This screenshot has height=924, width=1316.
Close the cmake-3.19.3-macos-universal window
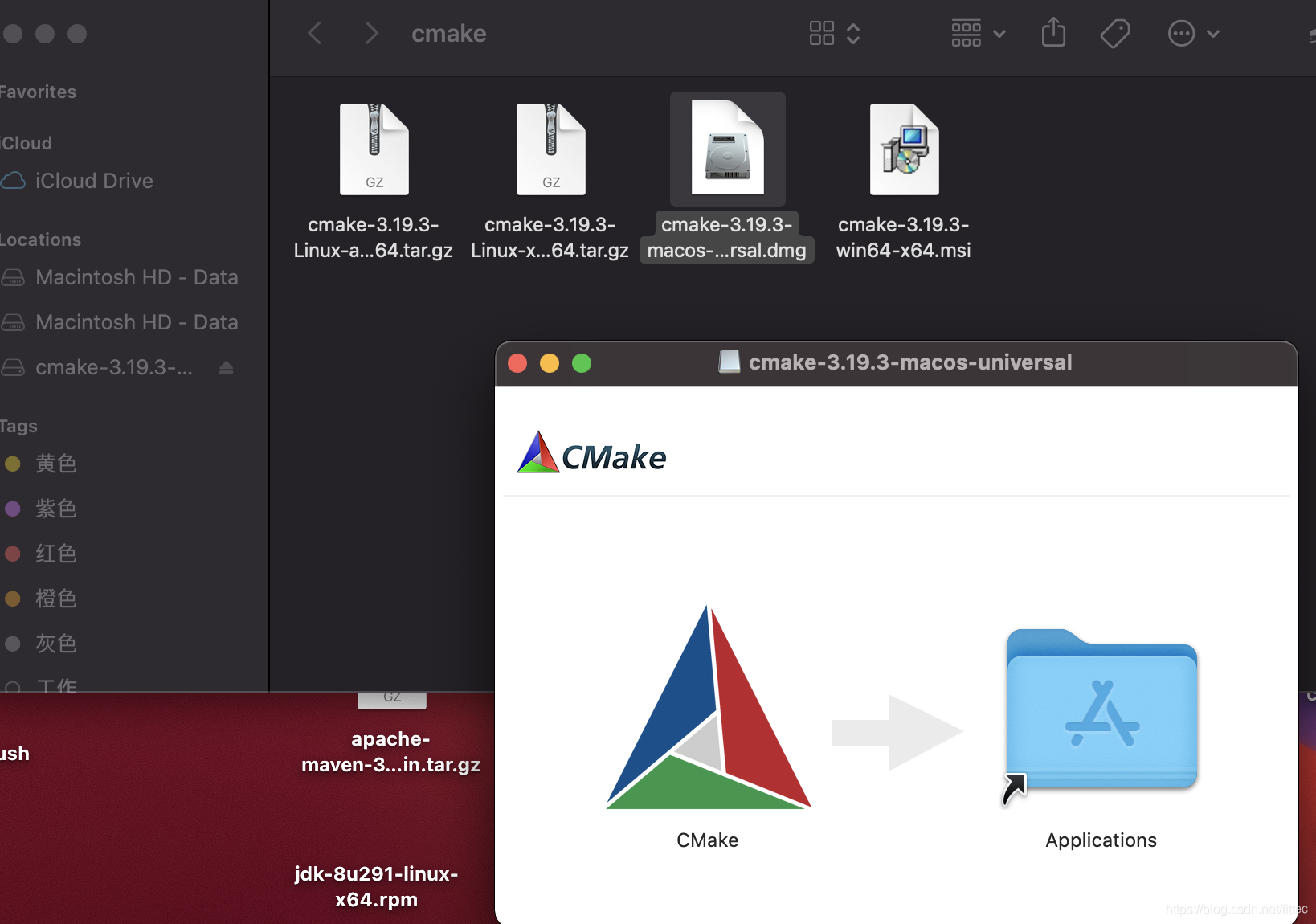coord(517,363)
